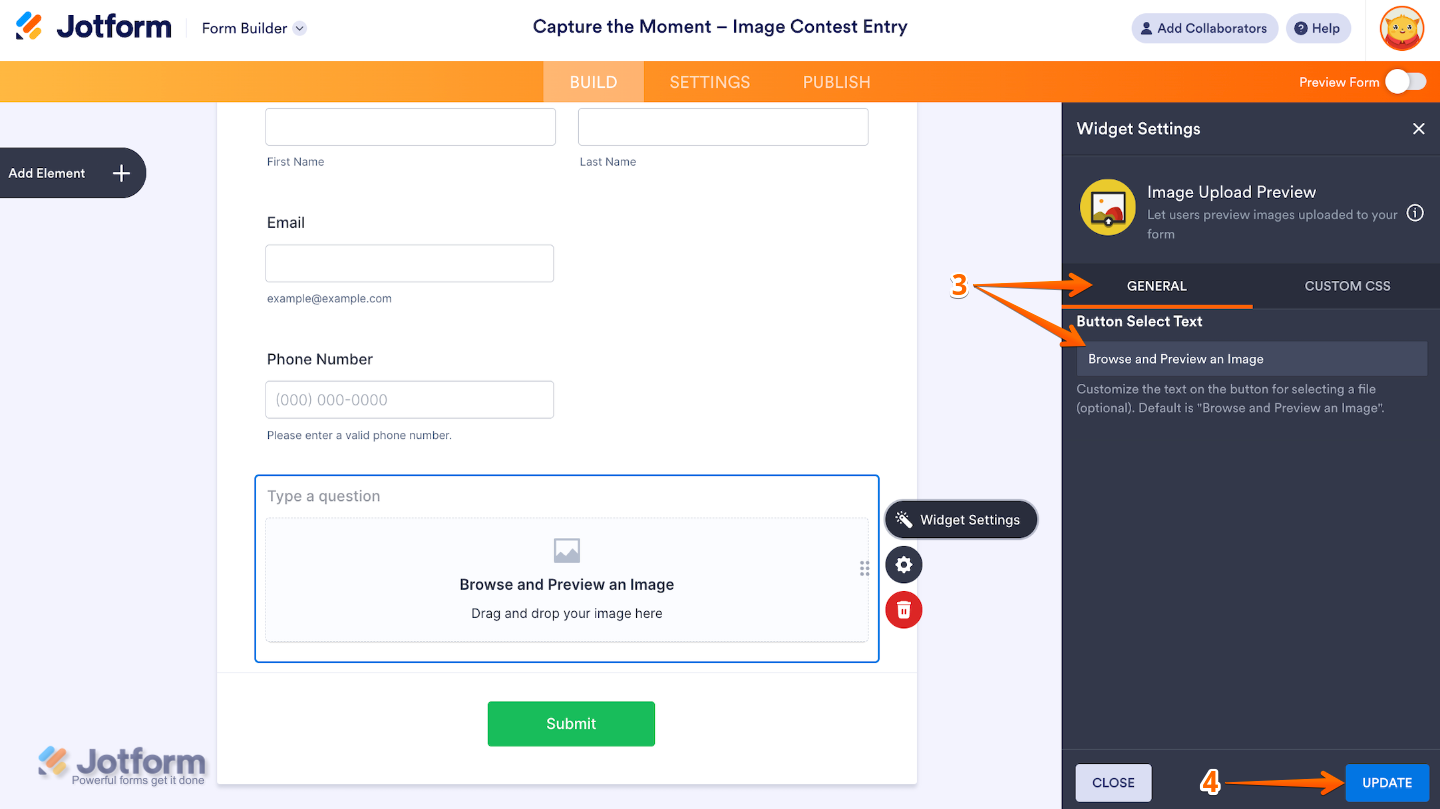Image resolution: width=1440 pixels, height=809 pixels.
Task: Click the Phone Number input field
Action: 409,400
